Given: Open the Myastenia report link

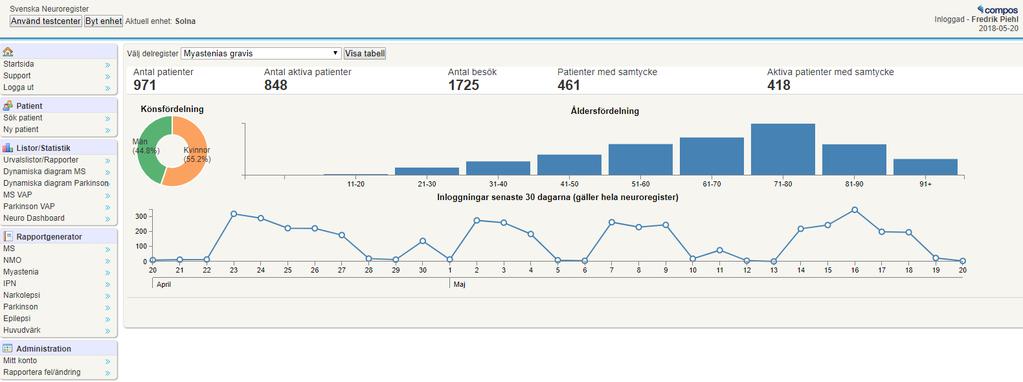Looking at the screenshot, I should click(x=20, y=272).
